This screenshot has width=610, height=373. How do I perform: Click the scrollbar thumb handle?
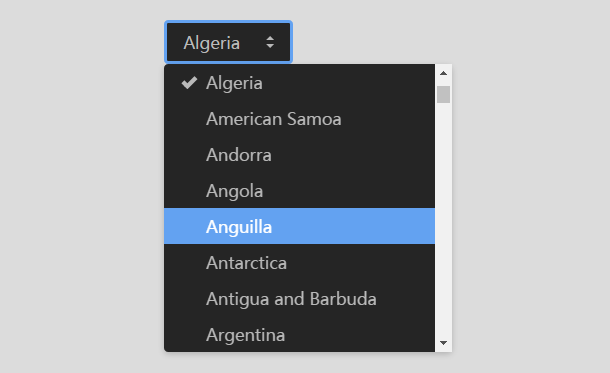443,95
